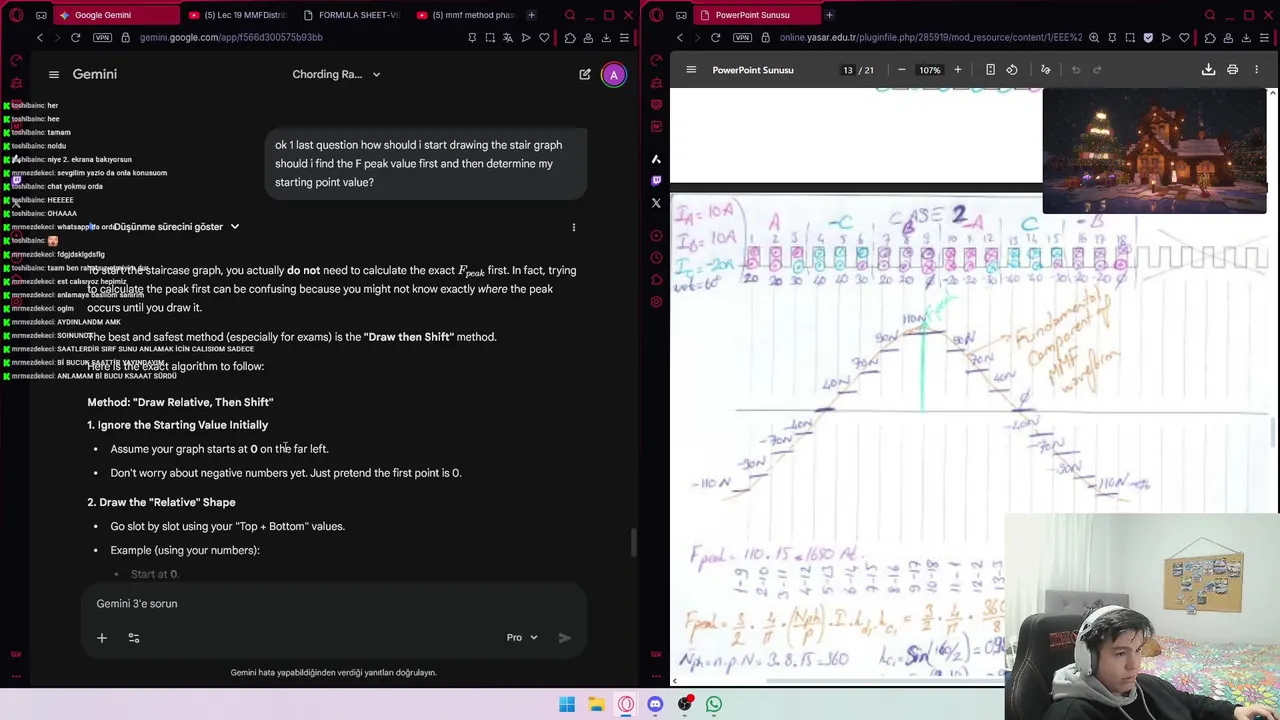
Task: Start a new chat in Gemini
Action: point(585,74)
